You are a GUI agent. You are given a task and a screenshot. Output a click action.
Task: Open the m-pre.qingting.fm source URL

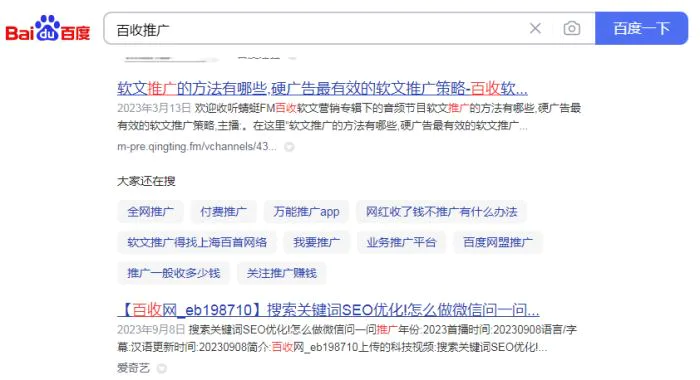196,146
